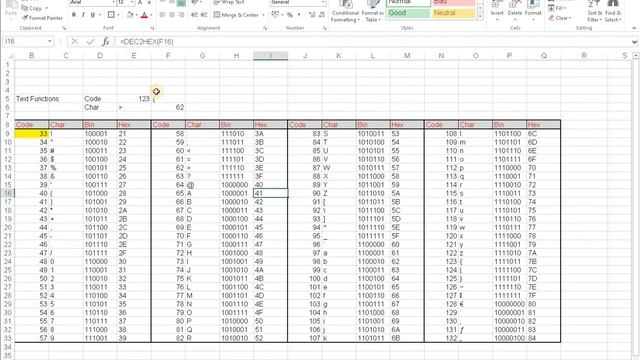Click the Copy button
The image size is (640, 360).
[34, 8]
